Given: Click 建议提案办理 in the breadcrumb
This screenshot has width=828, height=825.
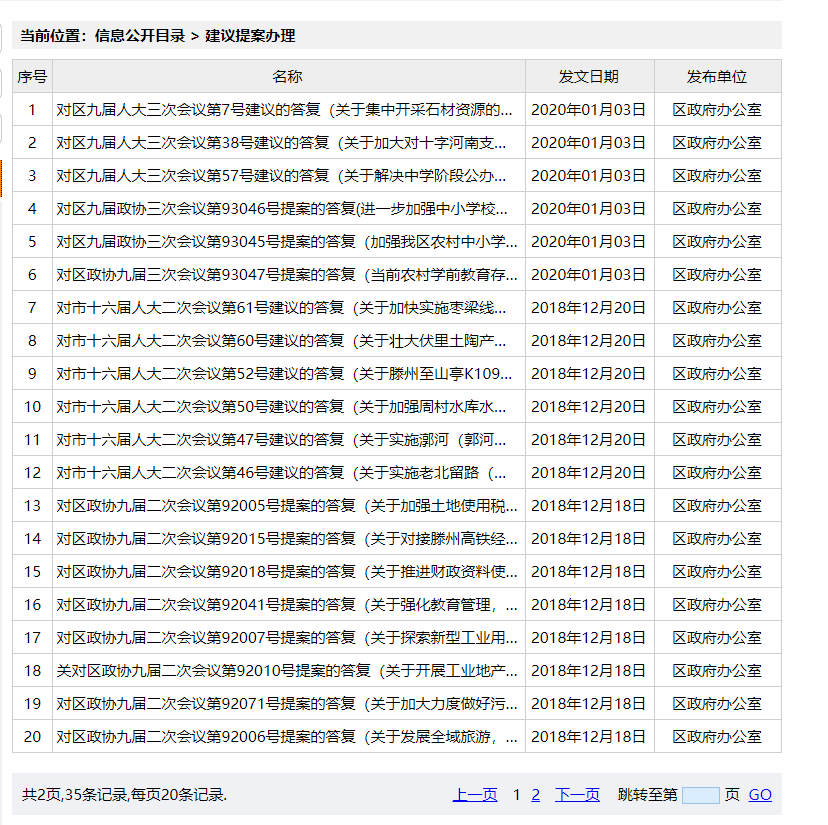Looking at the screenshot, I should [250, 36].
